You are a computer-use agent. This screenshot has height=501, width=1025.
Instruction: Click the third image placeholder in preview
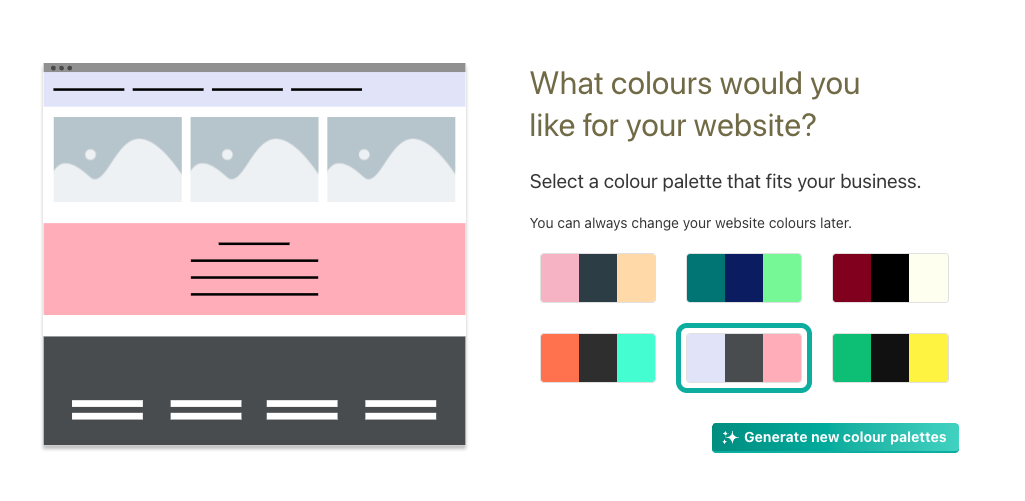point(391,160)
